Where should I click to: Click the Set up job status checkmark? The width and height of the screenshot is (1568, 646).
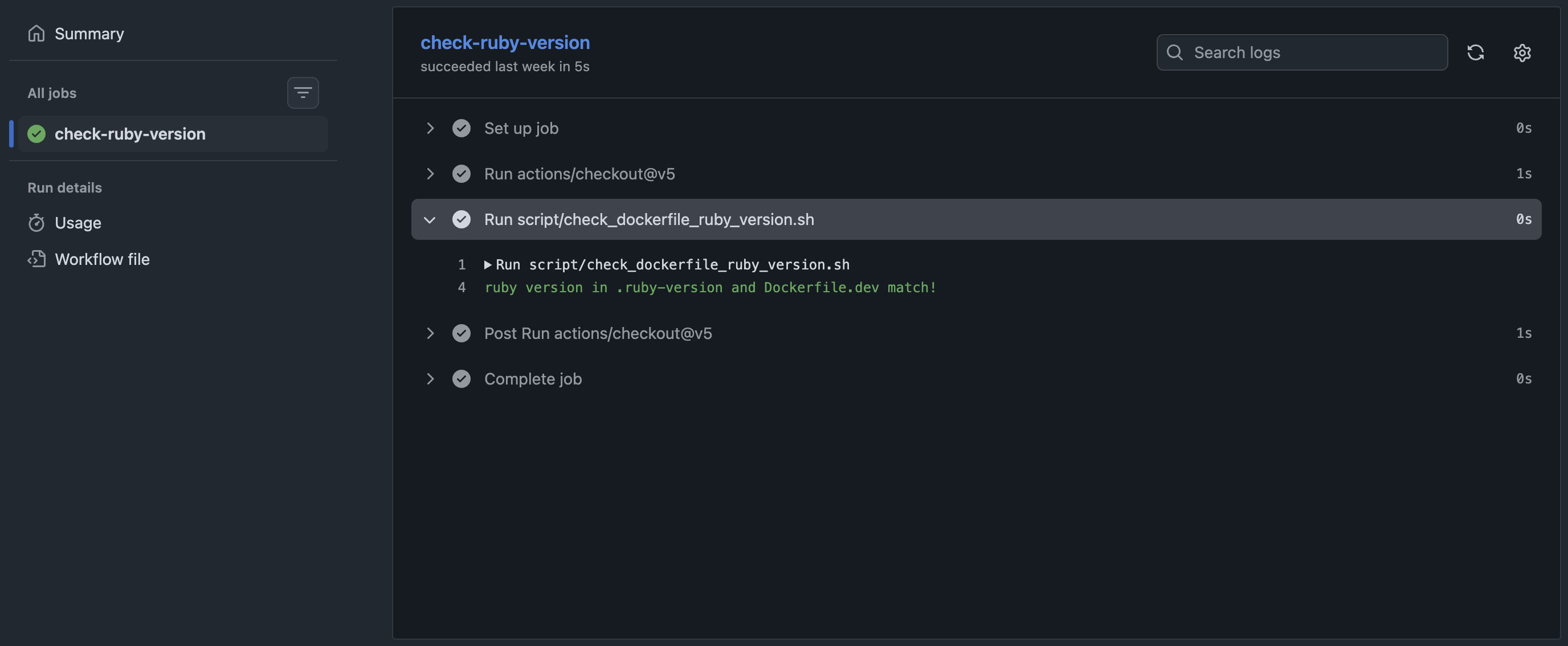click(x=462, y=129)
